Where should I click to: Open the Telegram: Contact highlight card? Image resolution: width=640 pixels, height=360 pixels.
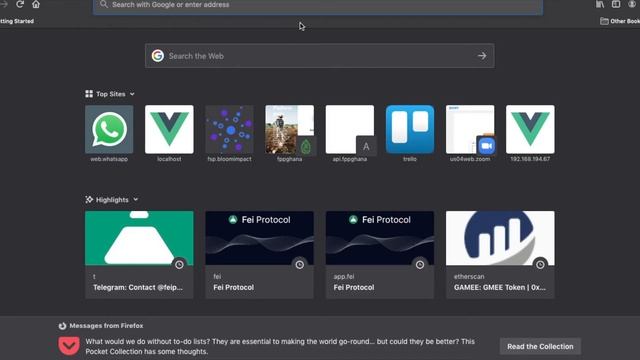click(139, 255)
